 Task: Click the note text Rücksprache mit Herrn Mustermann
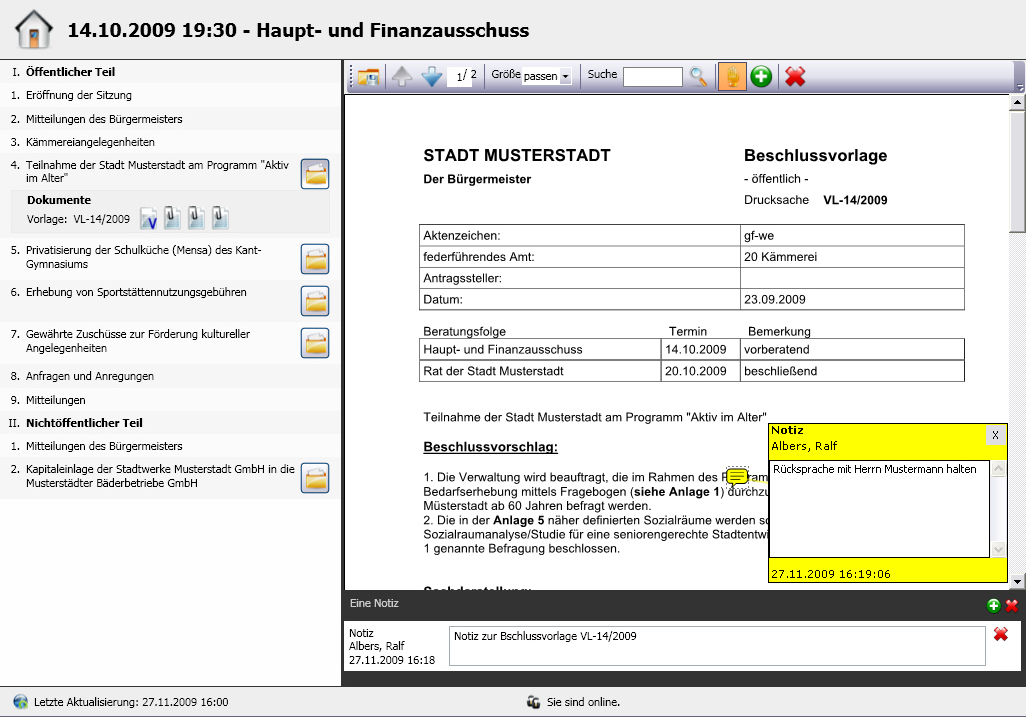click(874, 469)
